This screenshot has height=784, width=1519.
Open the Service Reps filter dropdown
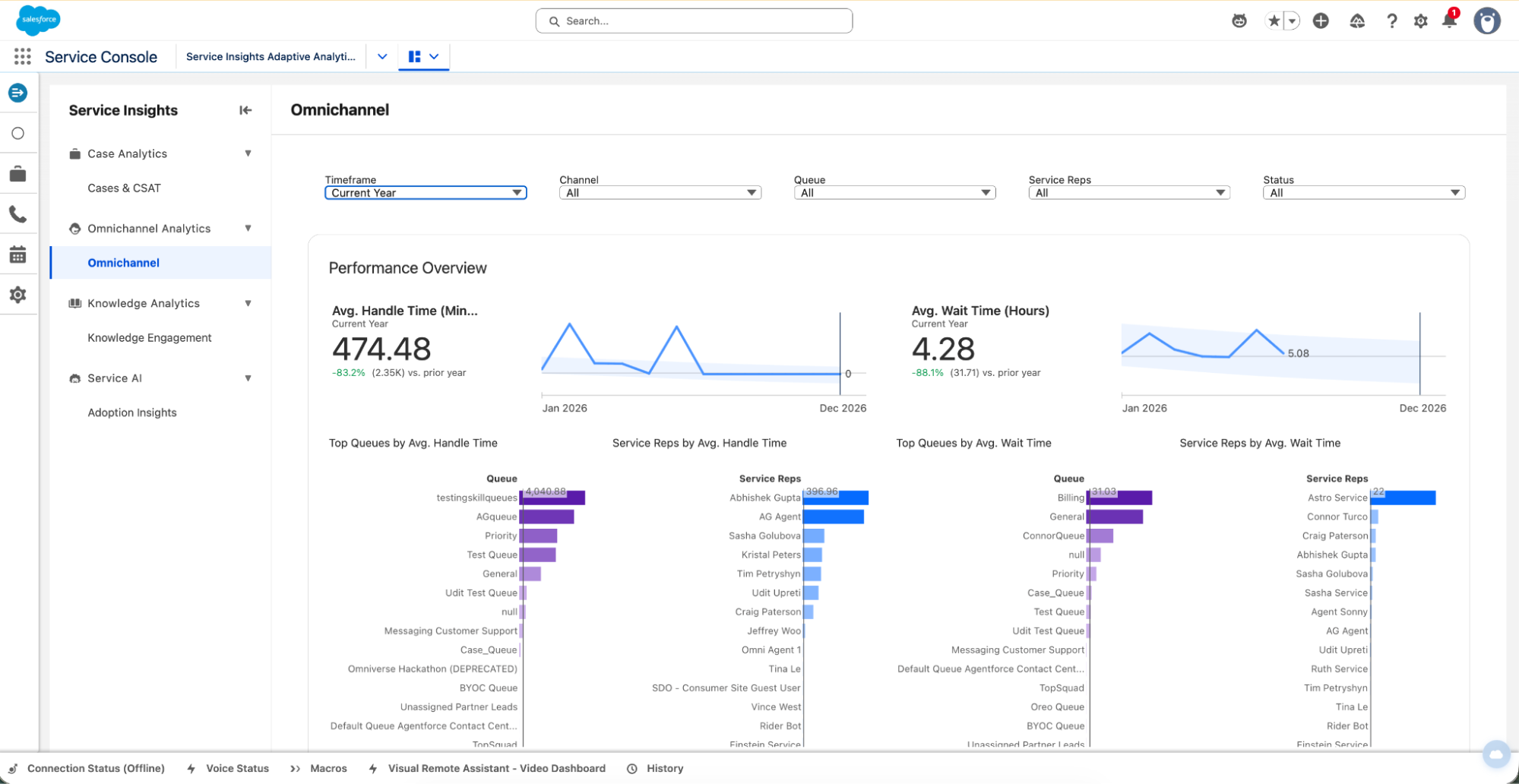point(1129,193)
